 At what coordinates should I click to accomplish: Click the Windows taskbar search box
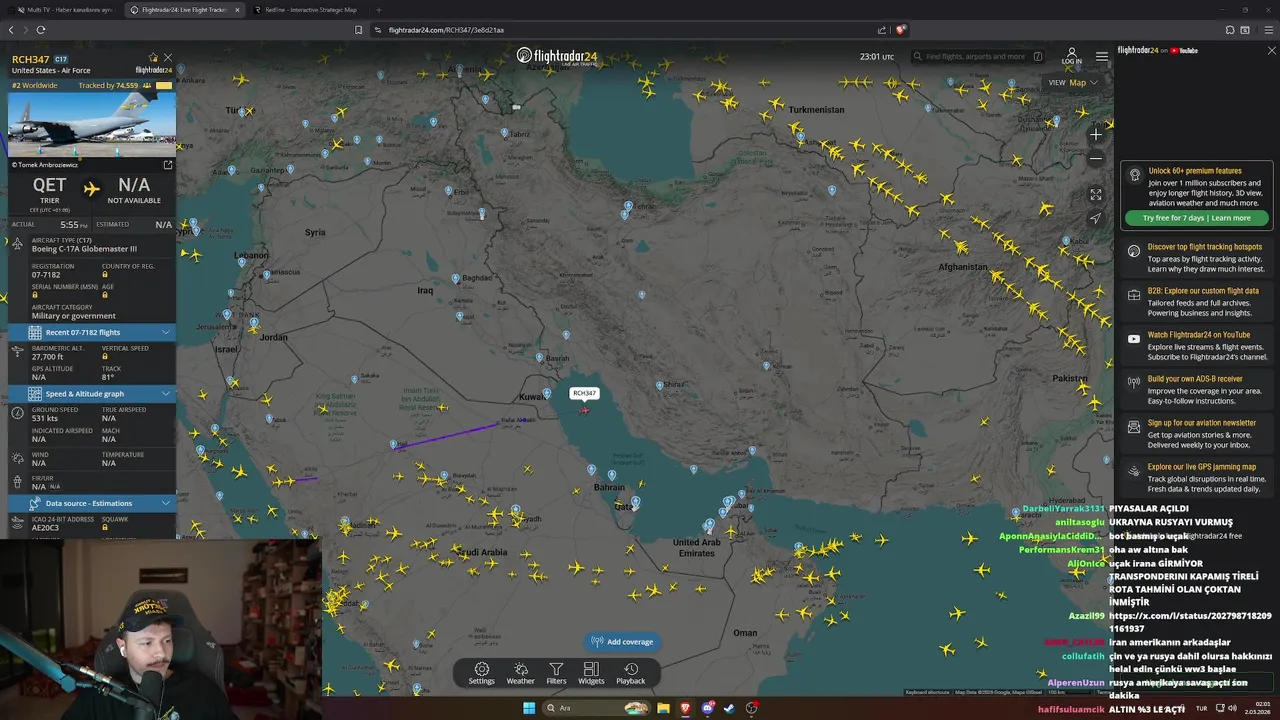coord(598,708)
